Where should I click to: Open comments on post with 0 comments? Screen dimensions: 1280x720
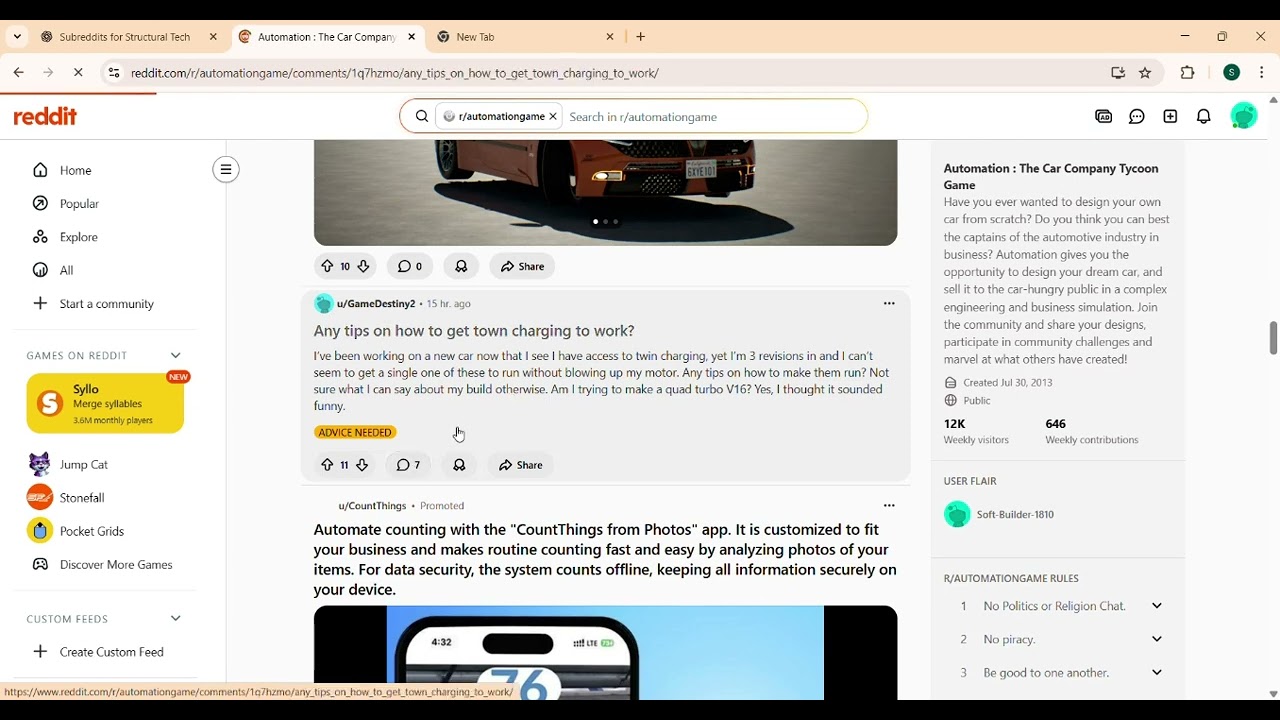click(409, 266)
